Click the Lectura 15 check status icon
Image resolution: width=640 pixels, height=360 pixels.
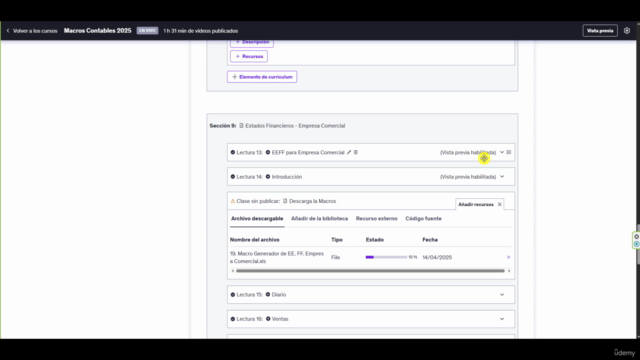233,294
